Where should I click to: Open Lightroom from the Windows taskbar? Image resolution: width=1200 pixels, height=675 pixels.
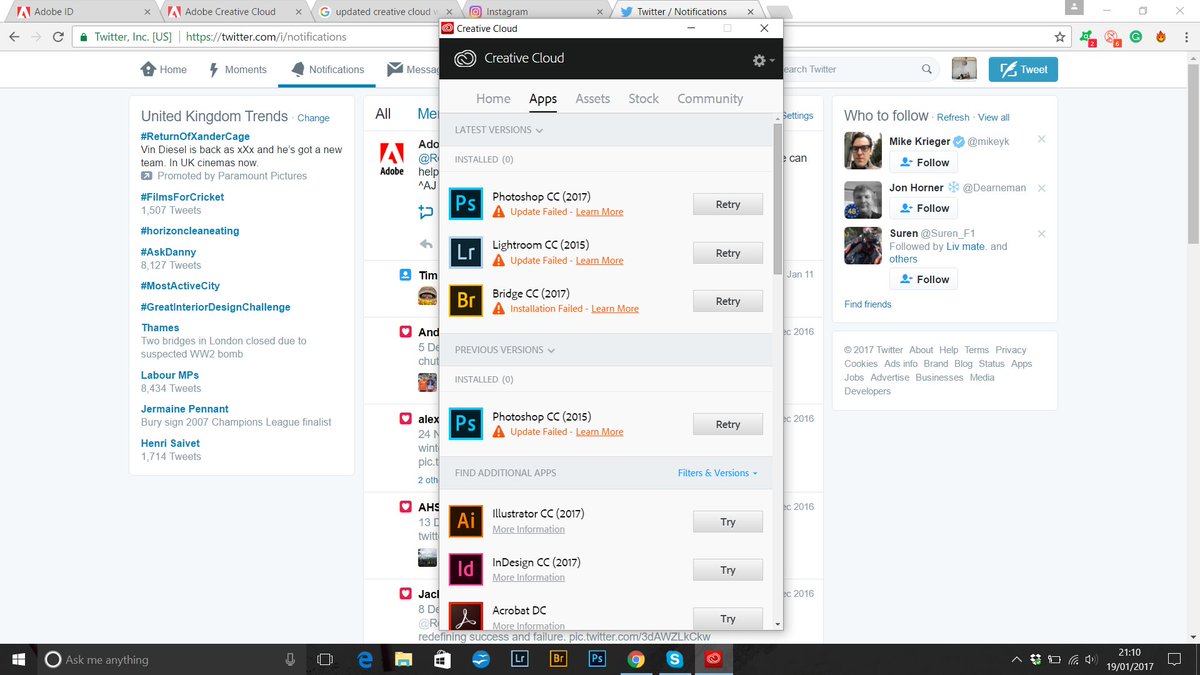(519, 659)
